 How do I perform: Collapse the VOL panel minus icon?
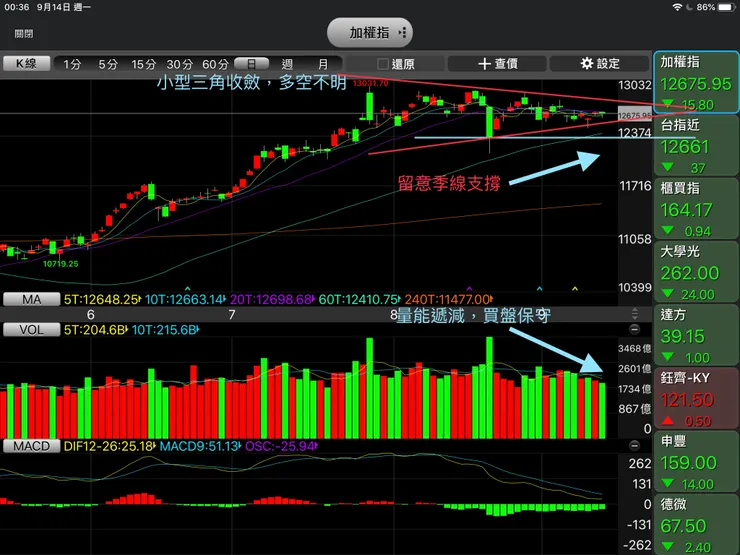click(634, 329)
